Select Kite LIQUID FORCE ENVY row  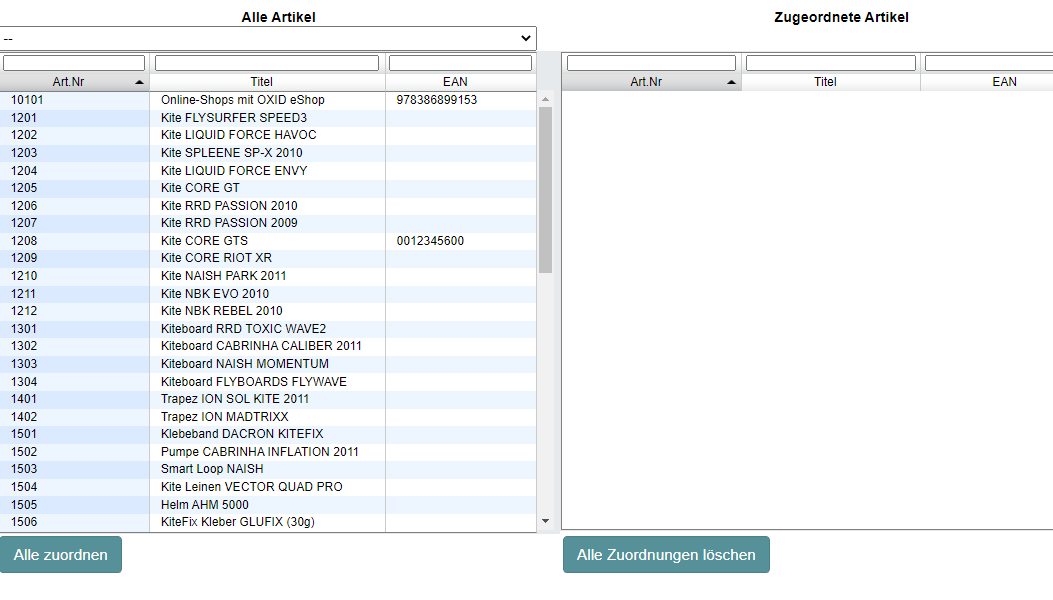tap(268, 171)
